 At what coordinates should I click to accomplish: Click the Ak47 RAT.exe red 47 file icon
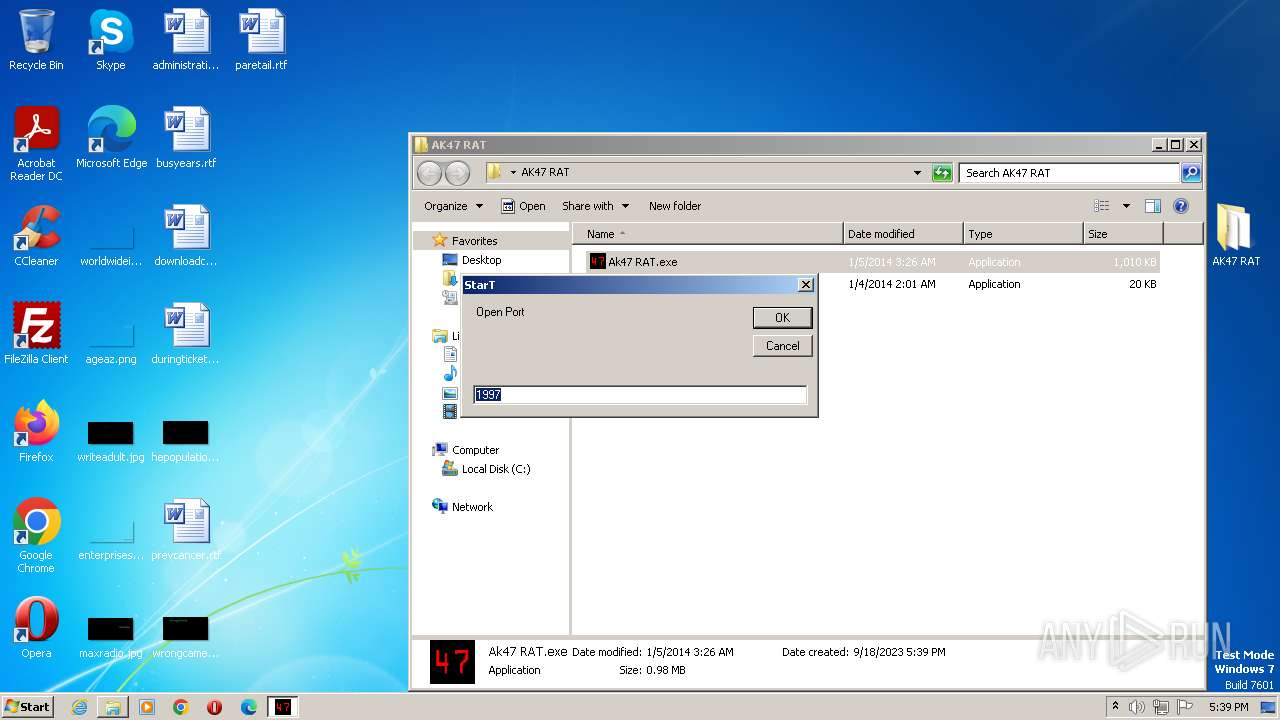(x=597, y=262)
